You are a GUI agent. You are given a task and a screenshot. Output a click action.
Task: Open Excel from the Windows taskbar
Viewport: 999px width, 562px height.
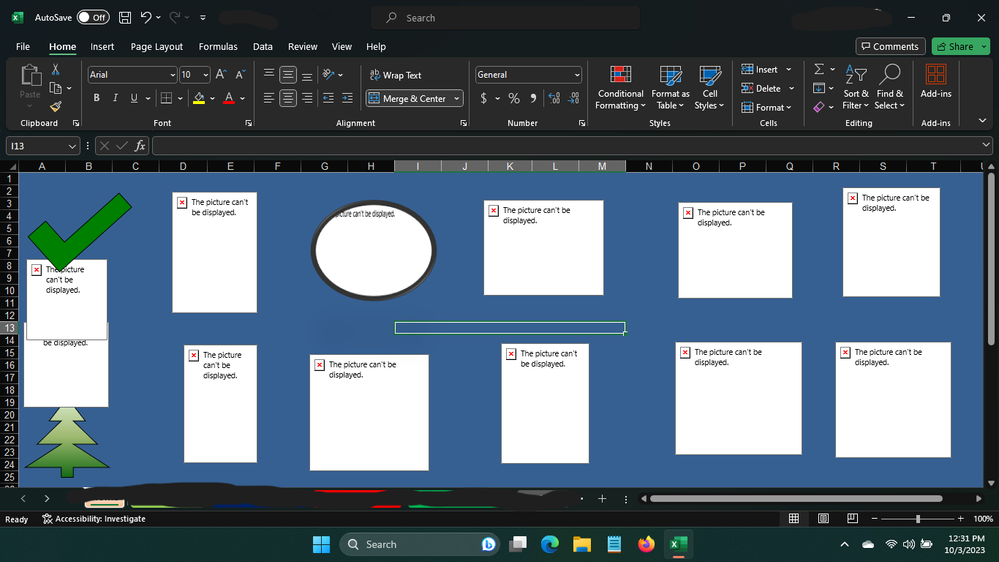pyautogui.click(x=679, y=544)
